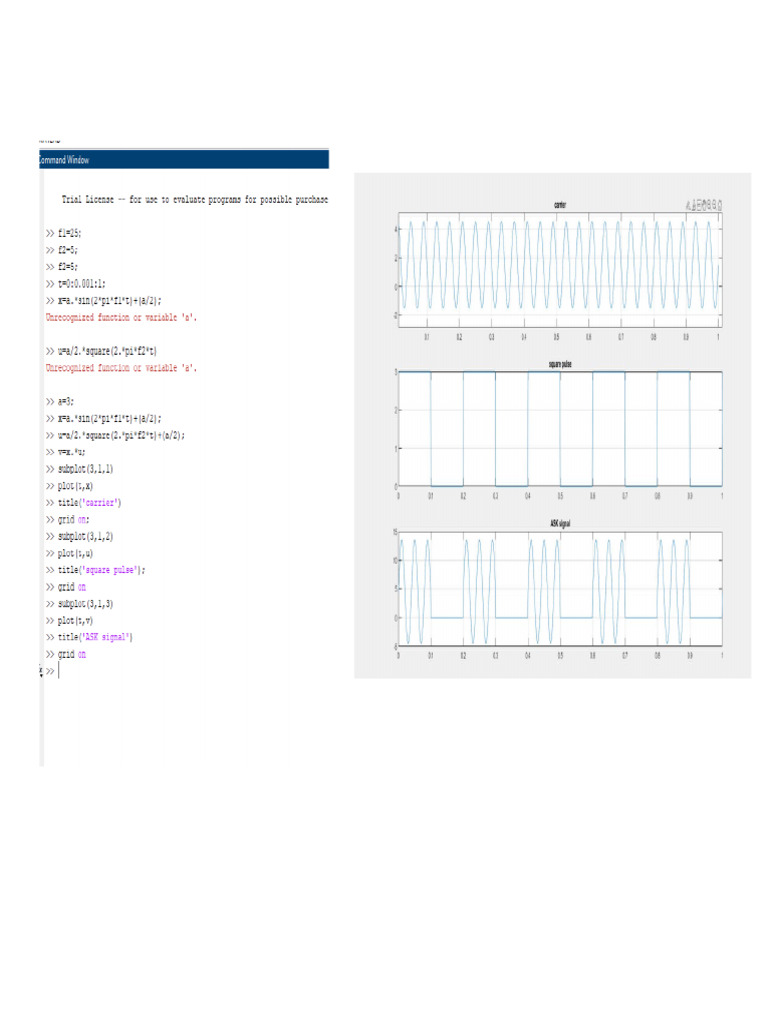Click the Trial License notice text
Viewport: 768px width, 1024px height.
195,199
